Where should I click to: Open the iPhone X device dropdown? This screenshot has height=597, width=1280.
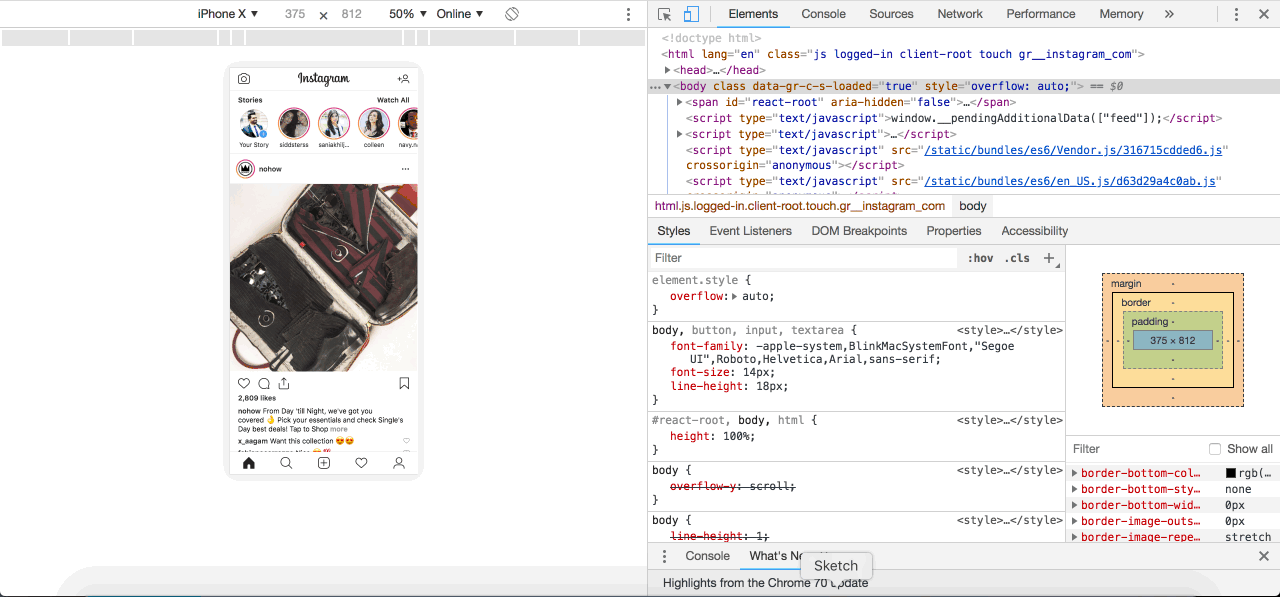[228, 14]
